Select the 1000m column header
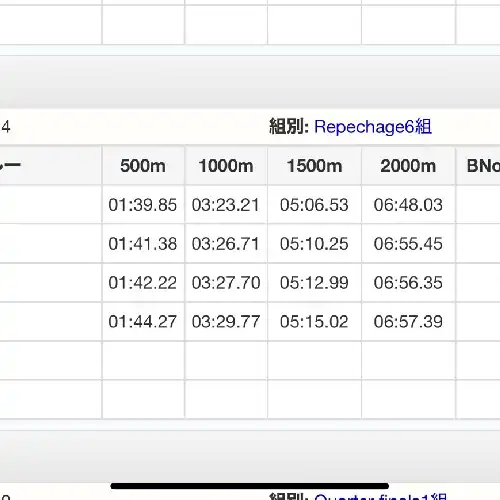 coord(226,166)
